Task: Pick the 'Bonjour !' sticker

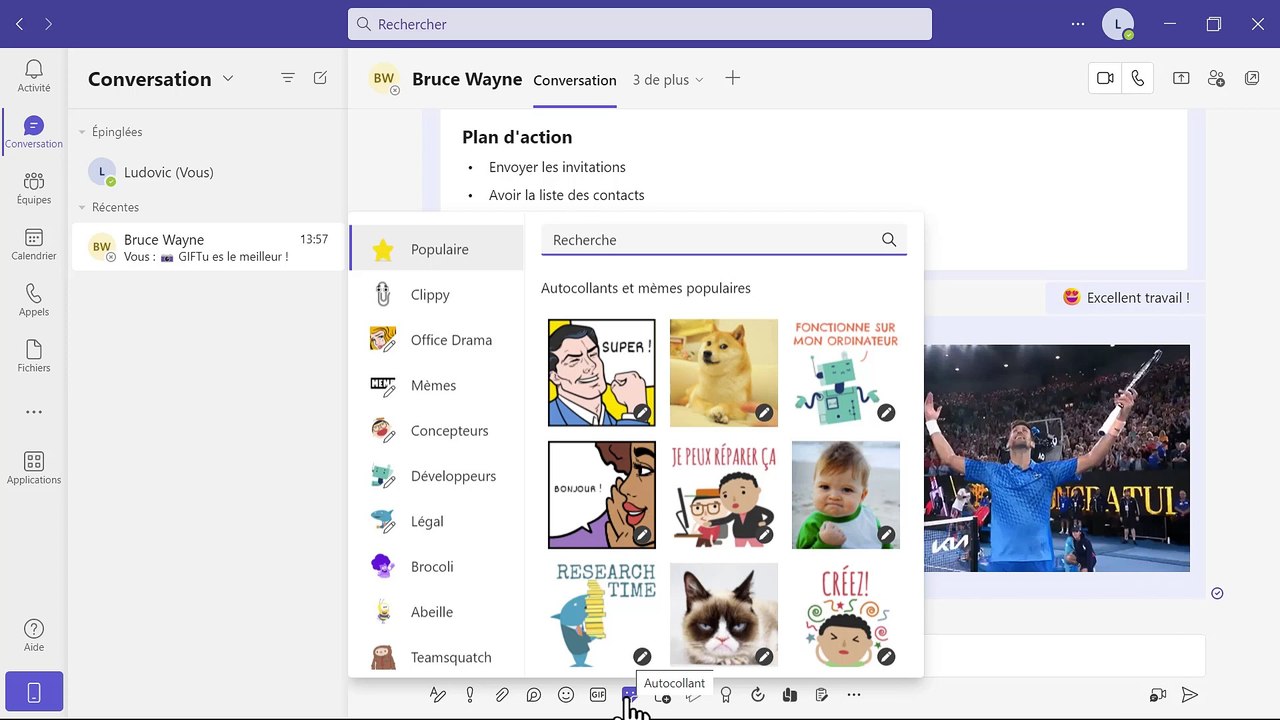Action: 602,495
